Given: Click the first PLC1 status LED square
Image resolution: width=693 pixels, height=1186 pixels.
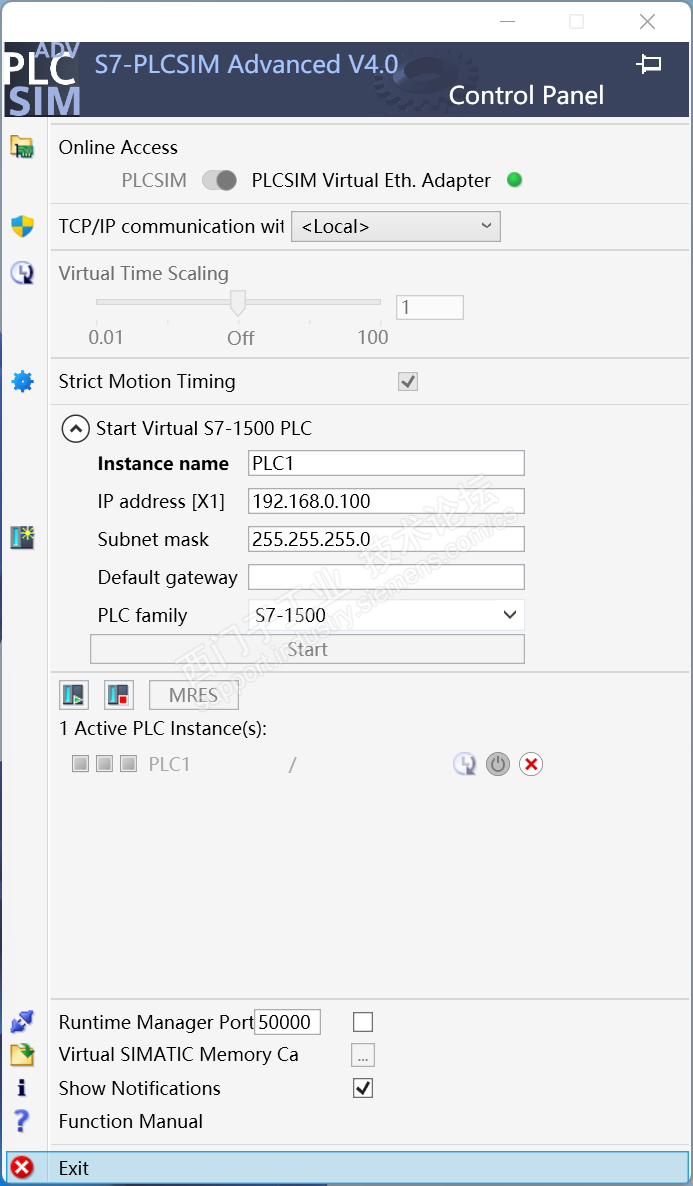Looking at the screenshot, I should [80, 764].
